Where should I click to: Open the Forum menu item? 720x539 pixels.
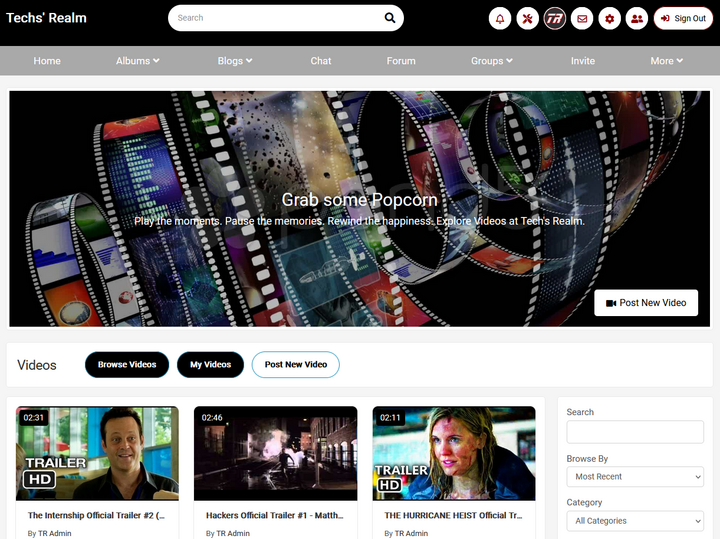[401, 61]
